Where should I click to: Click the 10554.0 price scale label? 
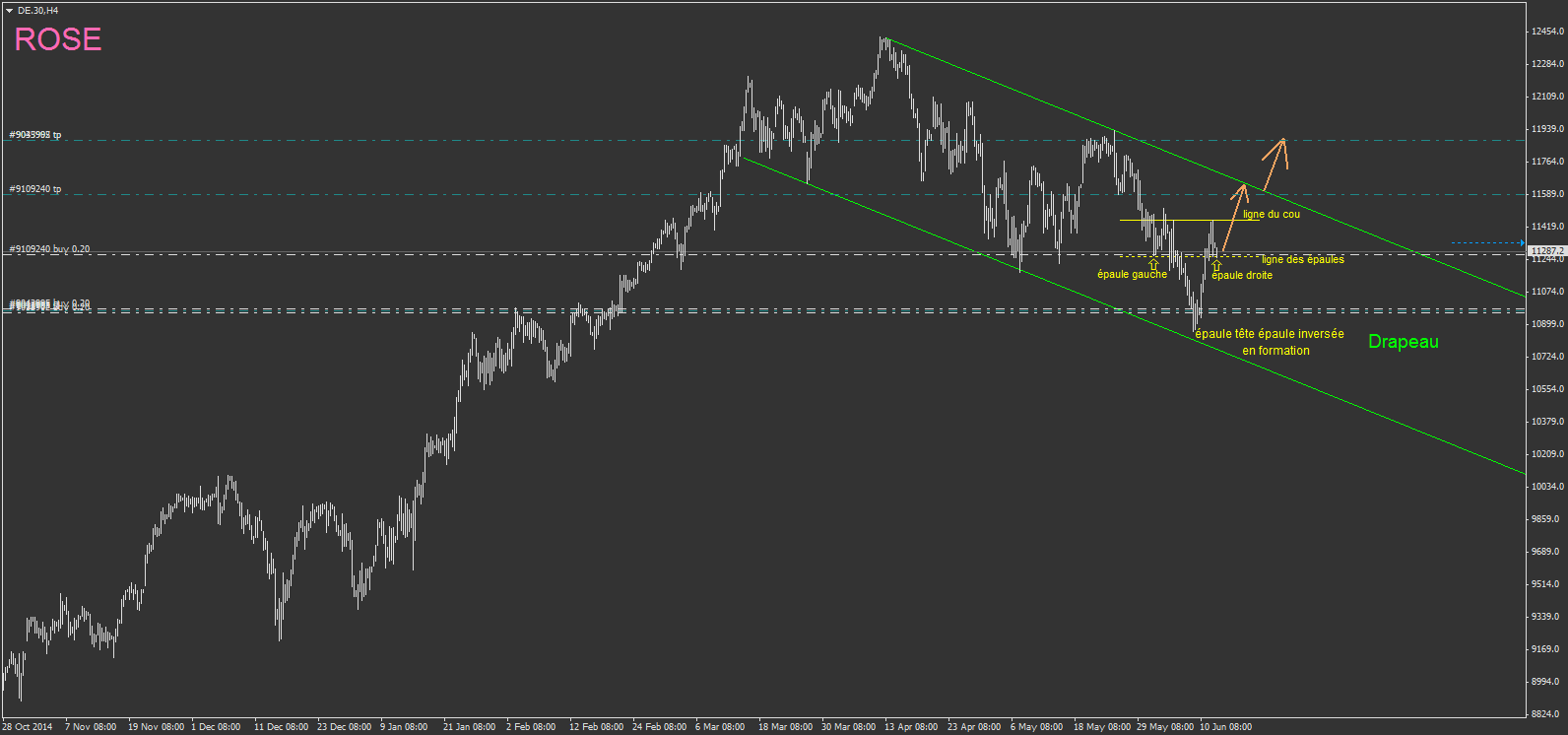[1547, 389]
